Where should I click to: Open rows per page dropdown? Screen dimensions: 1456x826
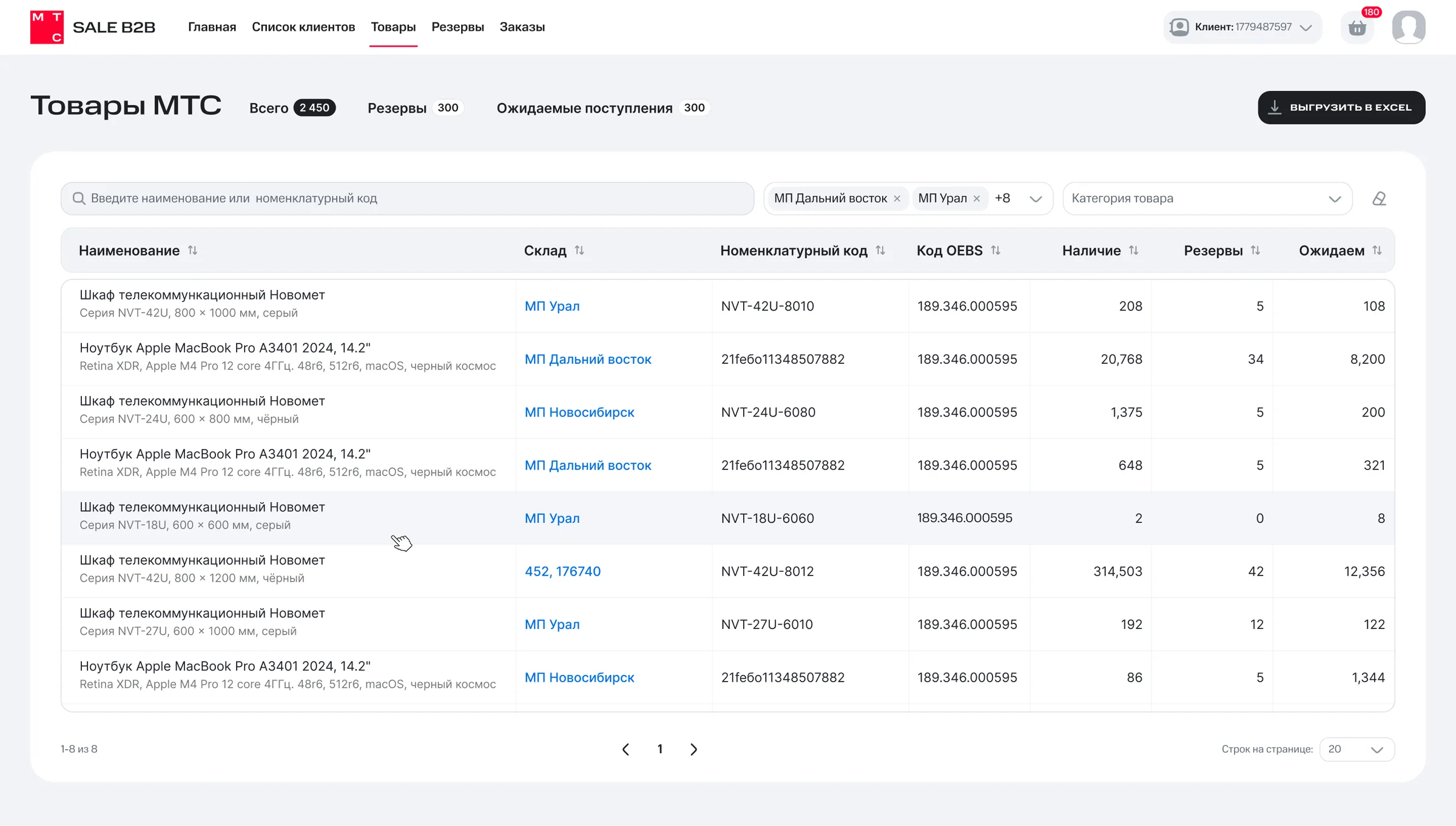pos(1357,750)
